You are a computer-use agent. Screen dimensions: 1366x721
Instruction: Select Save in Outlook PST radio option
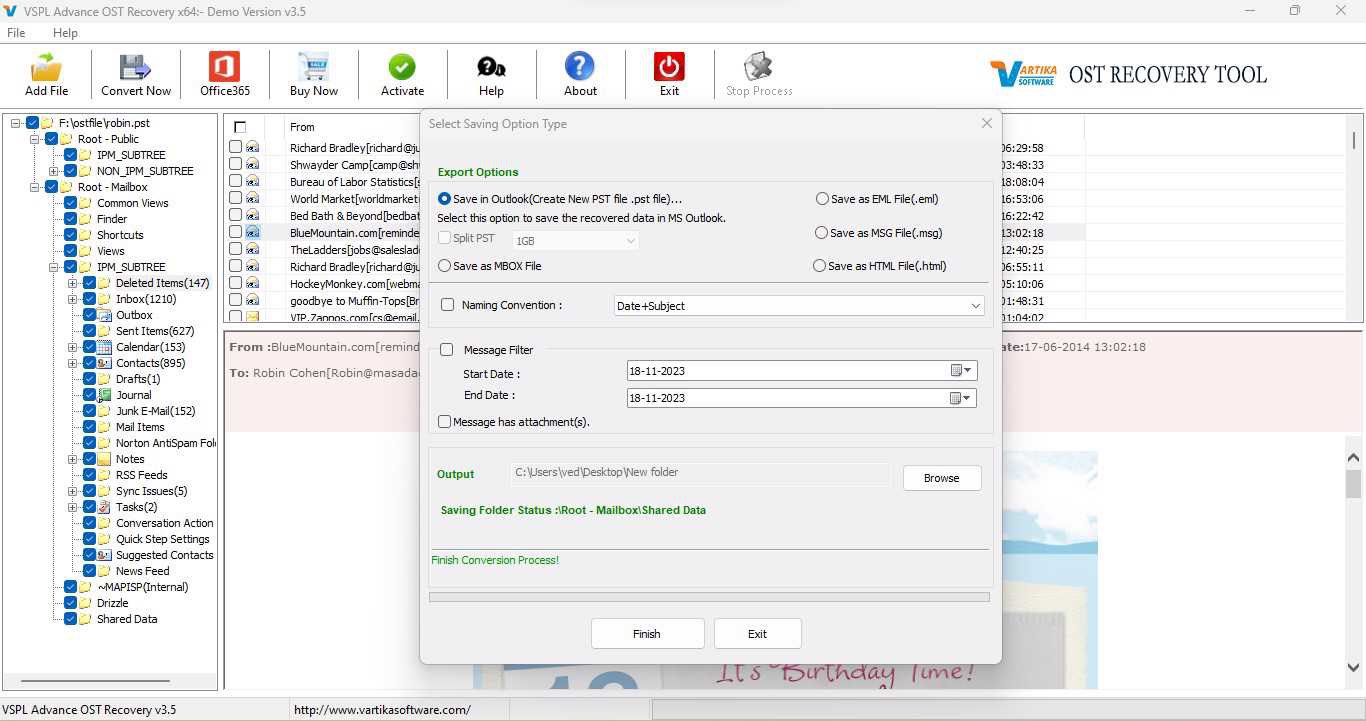(x=444, y=199)
